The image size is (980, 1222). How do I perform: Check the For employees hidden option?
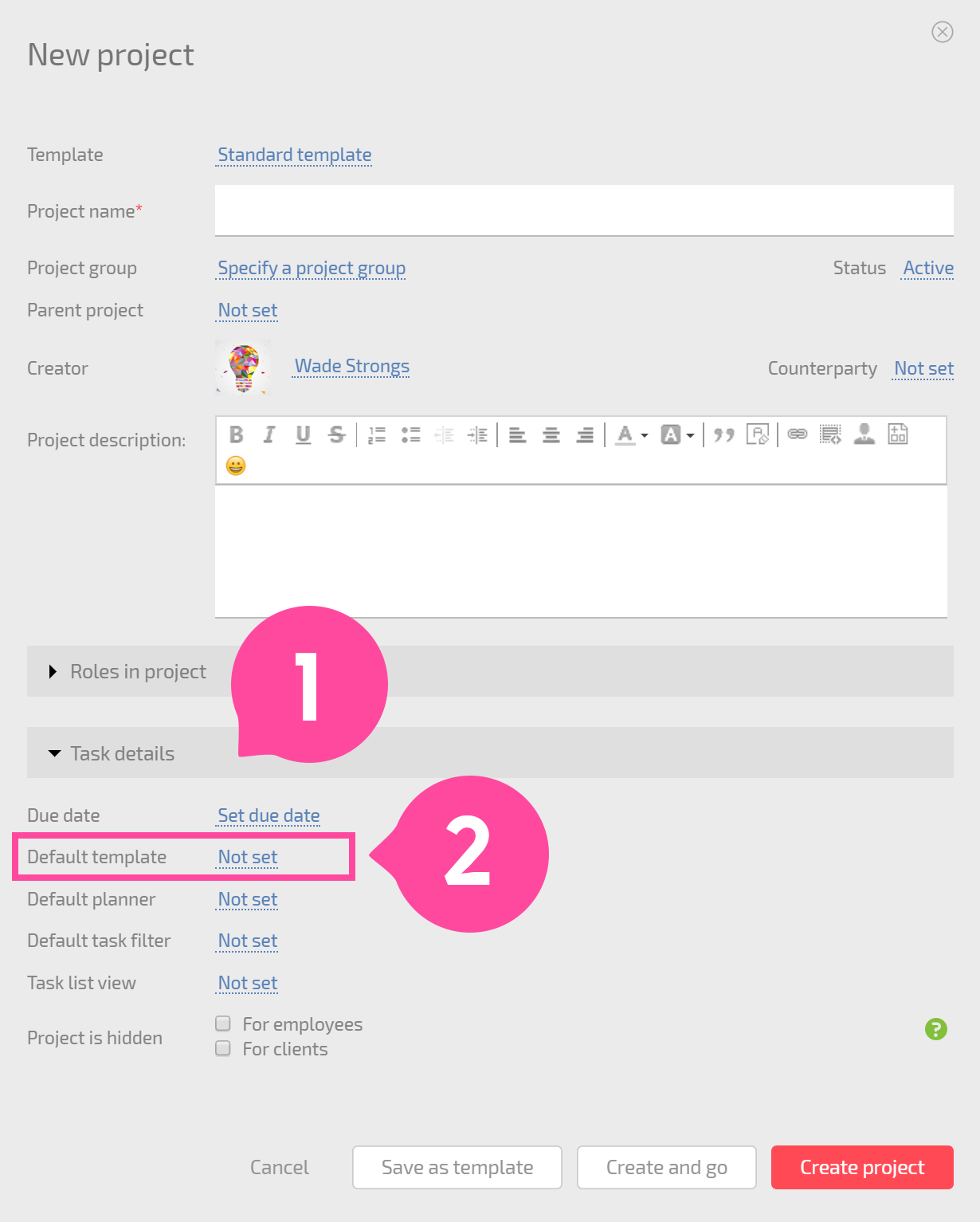click(223, 1024)
